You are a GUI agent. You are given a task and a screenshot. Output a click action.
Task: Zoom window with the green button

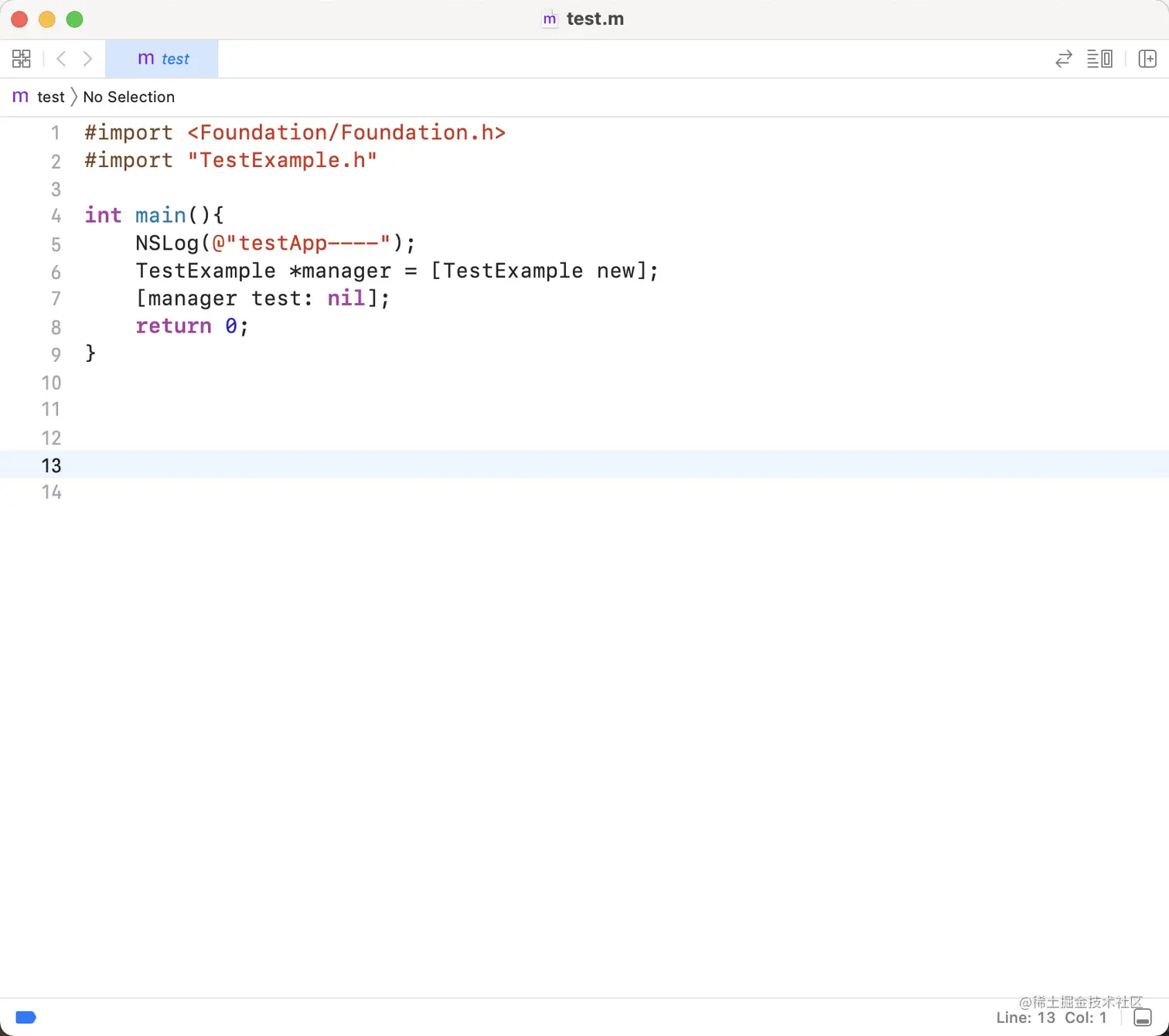click(75, 19)
